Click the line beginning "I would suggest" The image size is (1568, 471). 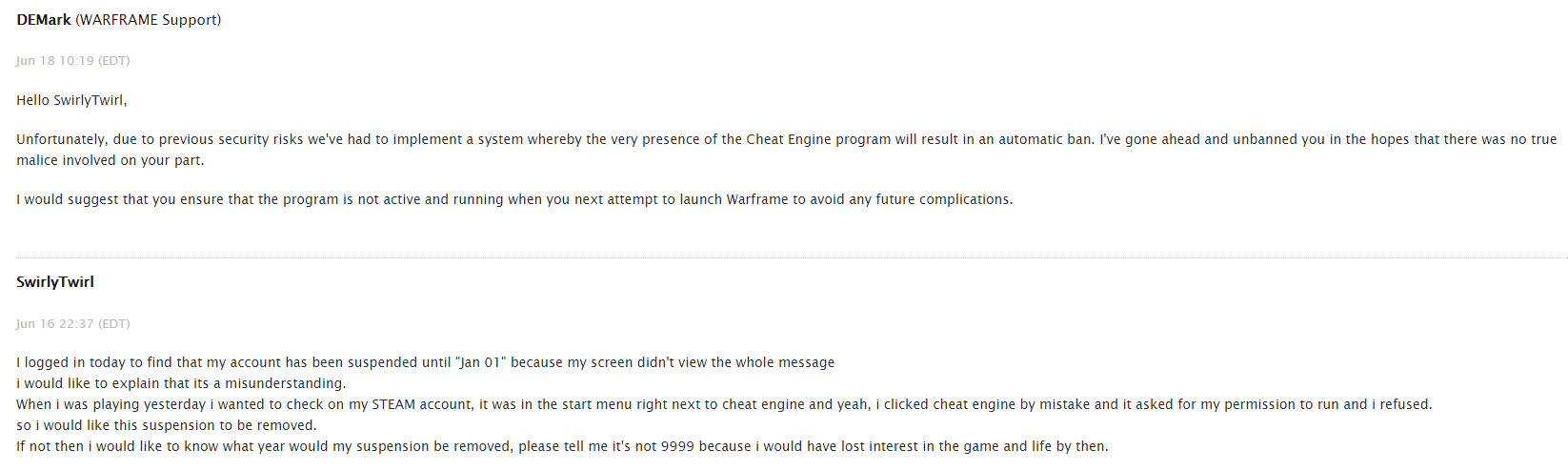pos(514,199)
